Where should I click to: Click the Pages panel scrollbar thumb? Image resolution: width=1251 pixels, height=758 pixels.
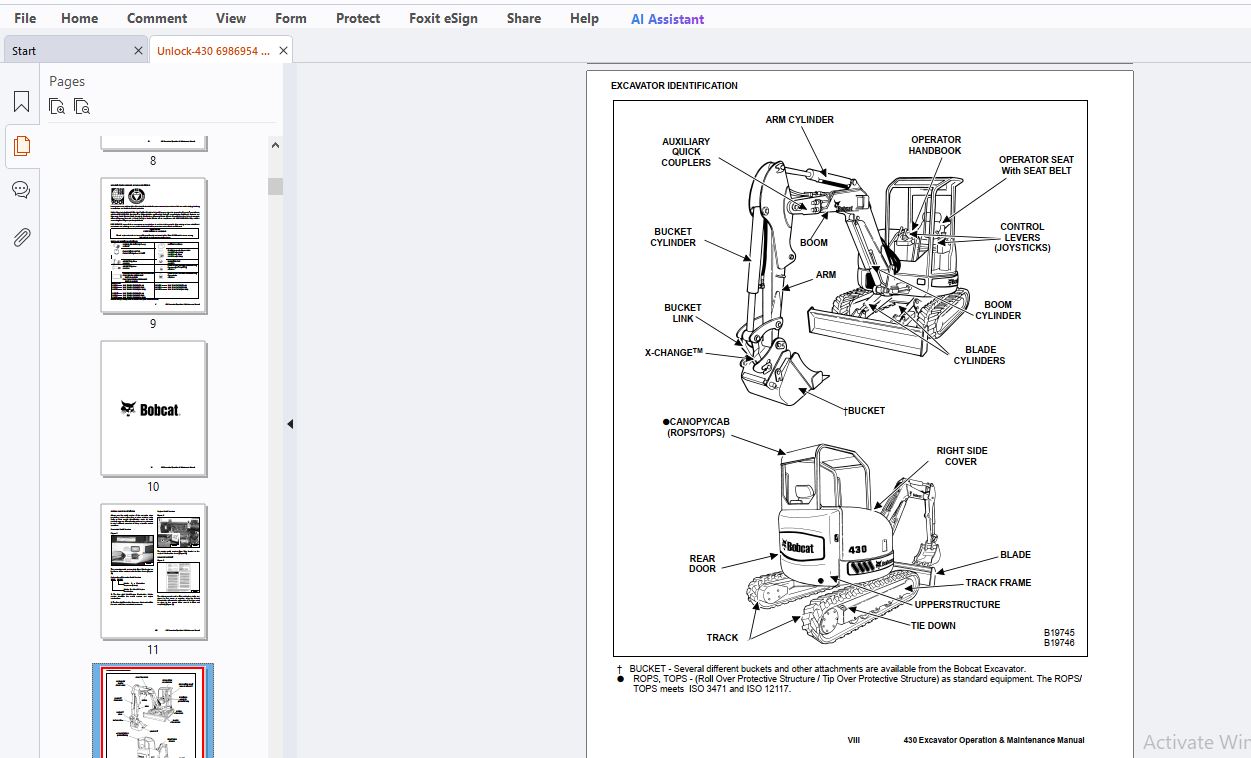(x=275, y=186)
